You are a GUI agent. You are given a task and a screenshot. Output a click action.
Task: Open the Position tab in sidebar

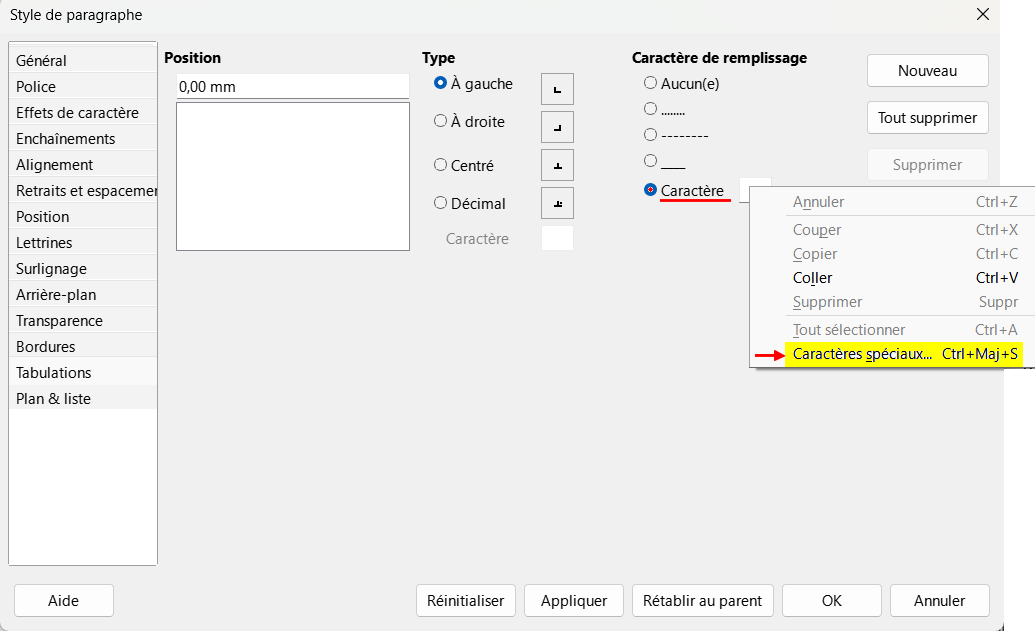click(83, 216)
